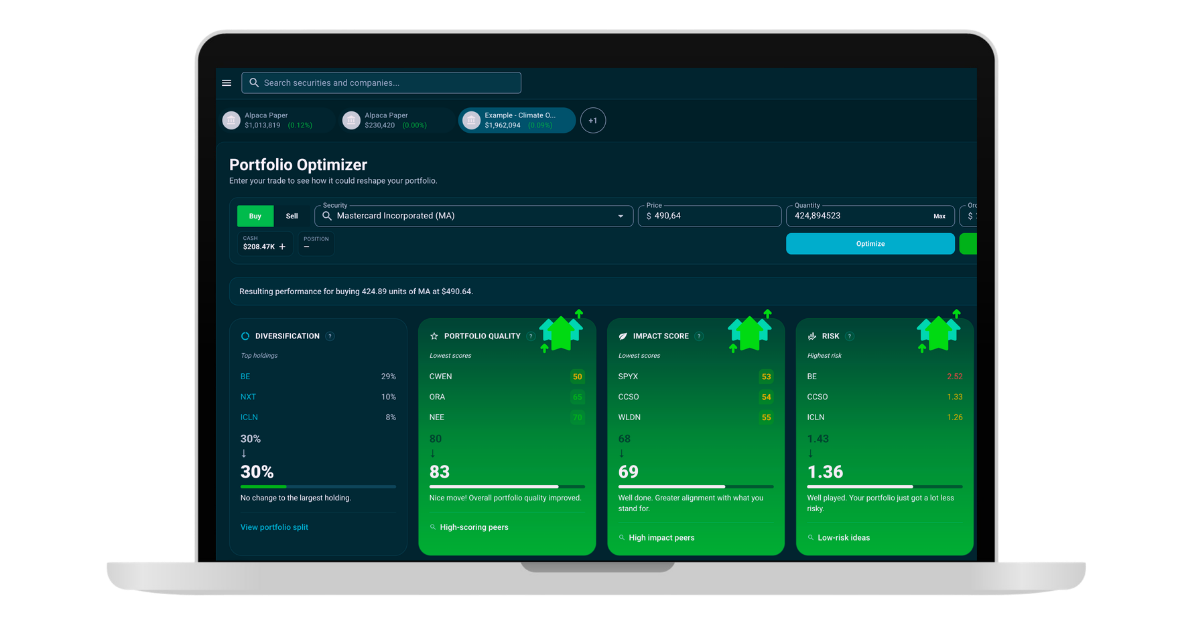Open the Diversification help tooltip icon
This screenshot has height=630, width=1200.
click(330, 336)
